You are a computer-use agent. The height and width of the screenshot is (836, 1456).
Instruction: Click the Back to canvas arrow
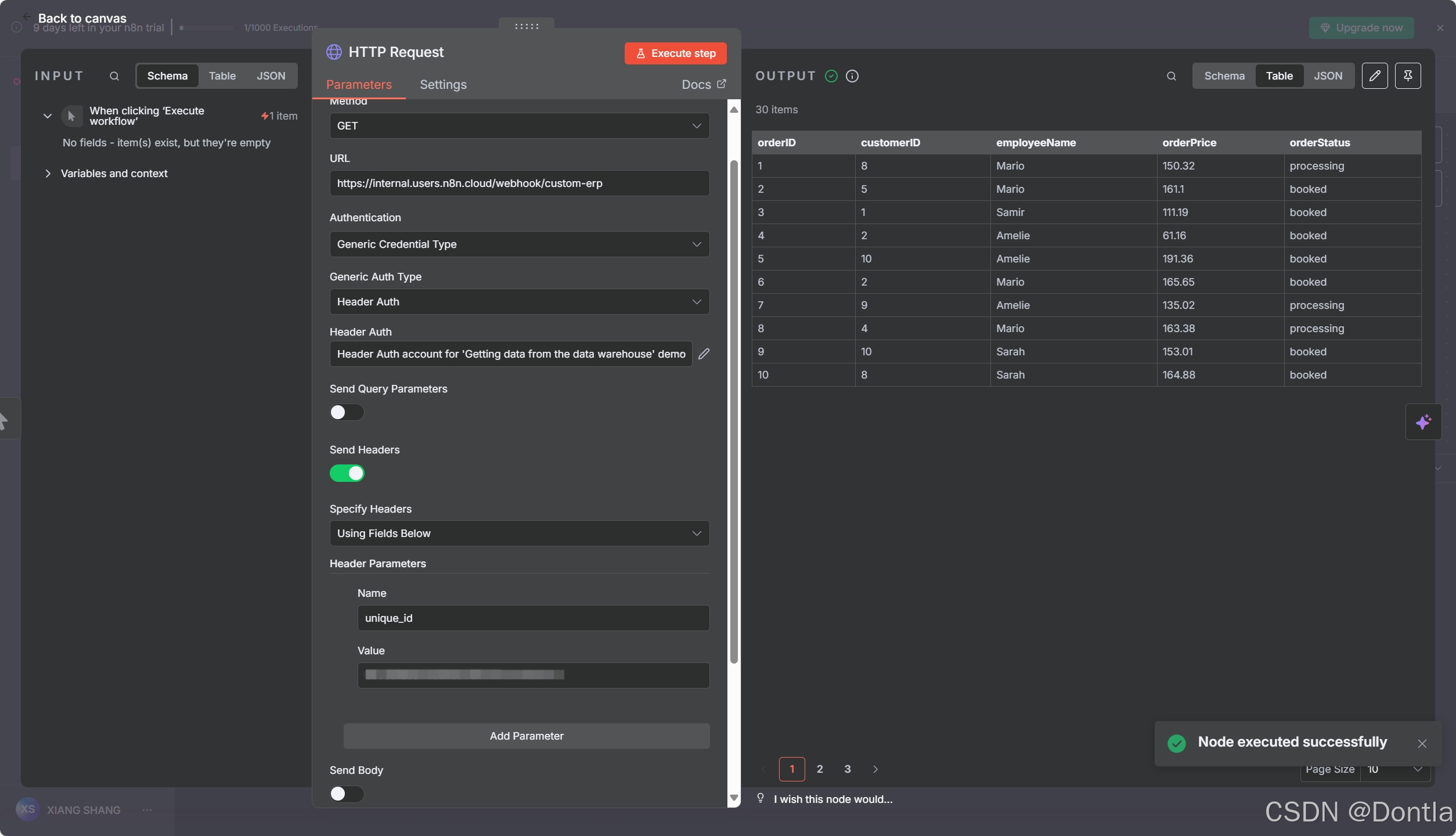(x=27, y=17)
